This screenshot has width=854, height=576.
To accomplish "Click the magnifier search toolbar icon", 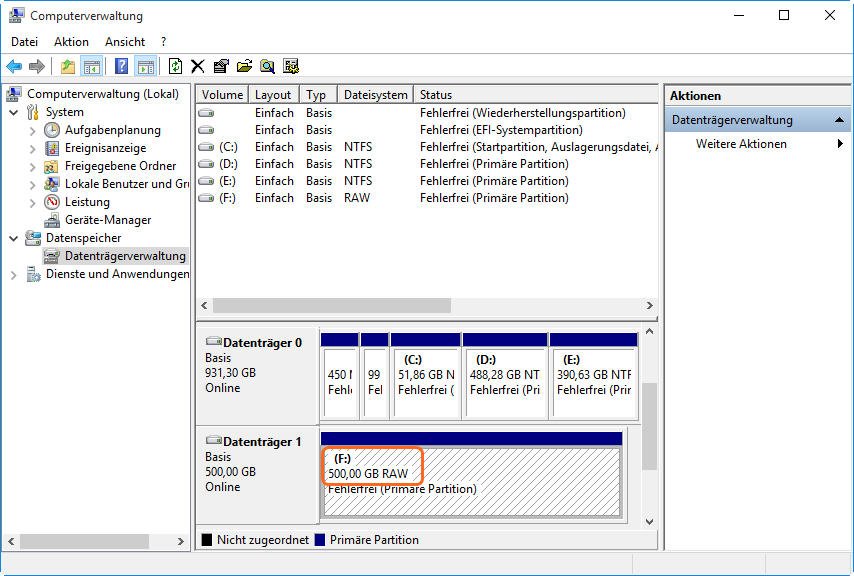I will click(267, 67).
